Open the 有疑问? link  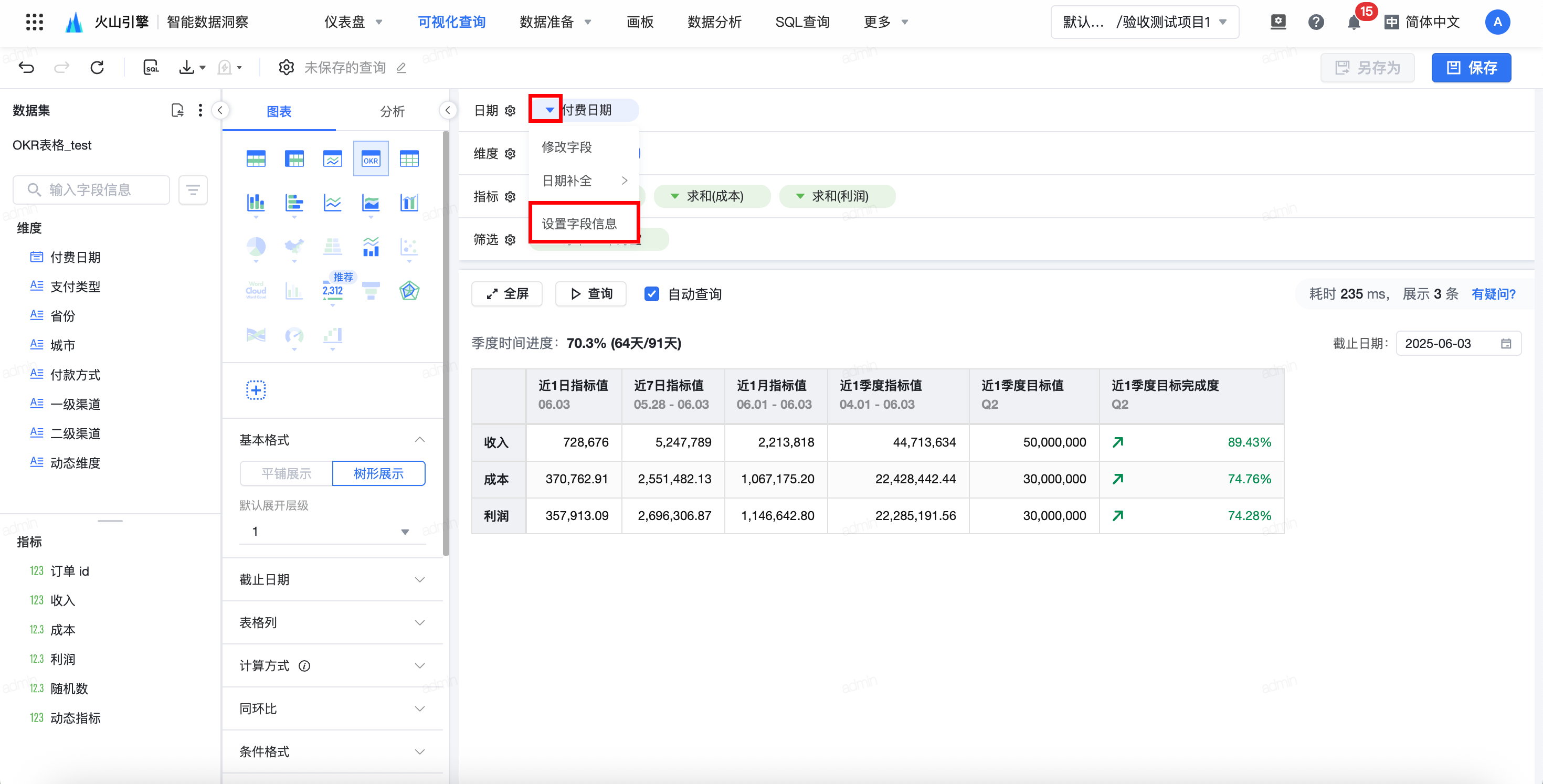click(x=1493, y=294)
